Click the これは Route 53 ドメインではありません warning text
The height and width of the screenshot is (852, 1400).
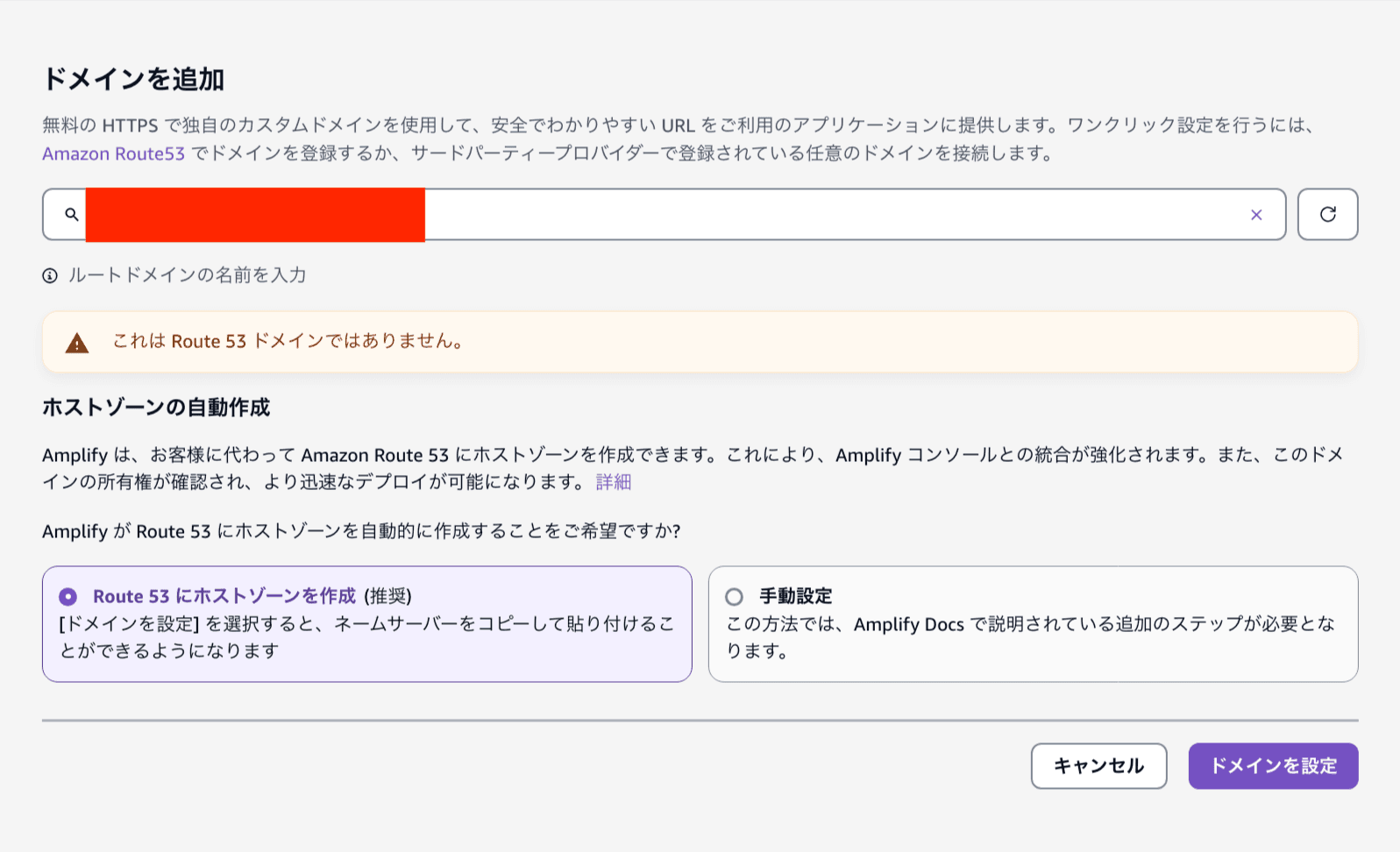288,341
